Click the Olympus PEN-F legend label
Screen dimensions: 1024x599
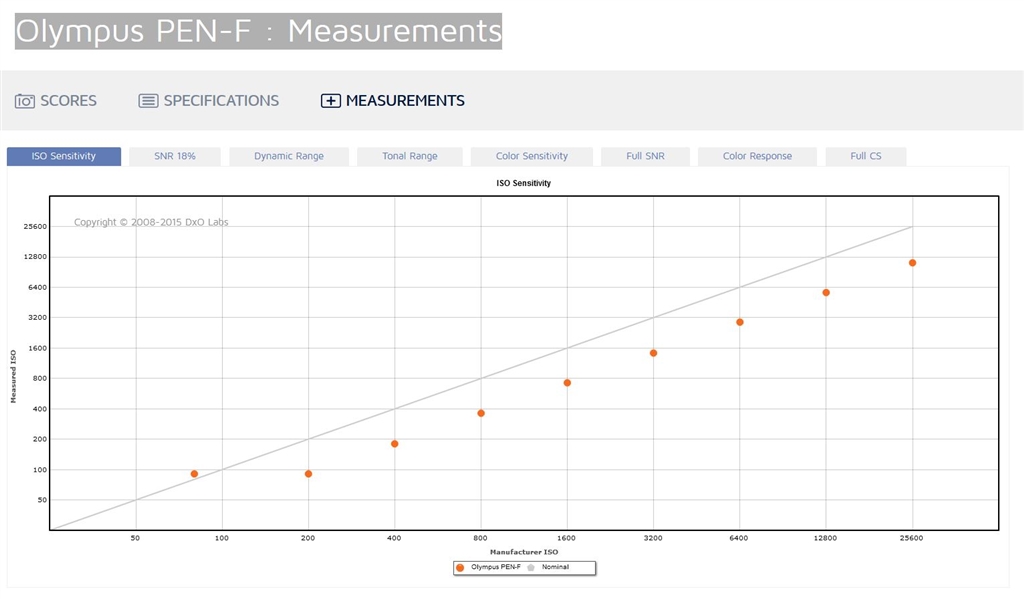(496, 567)
